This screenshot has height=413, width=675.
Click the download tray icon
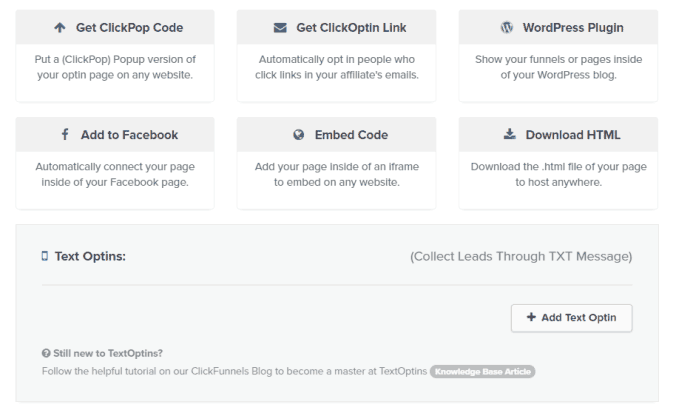pyautogui.click(x=510, y=134)
